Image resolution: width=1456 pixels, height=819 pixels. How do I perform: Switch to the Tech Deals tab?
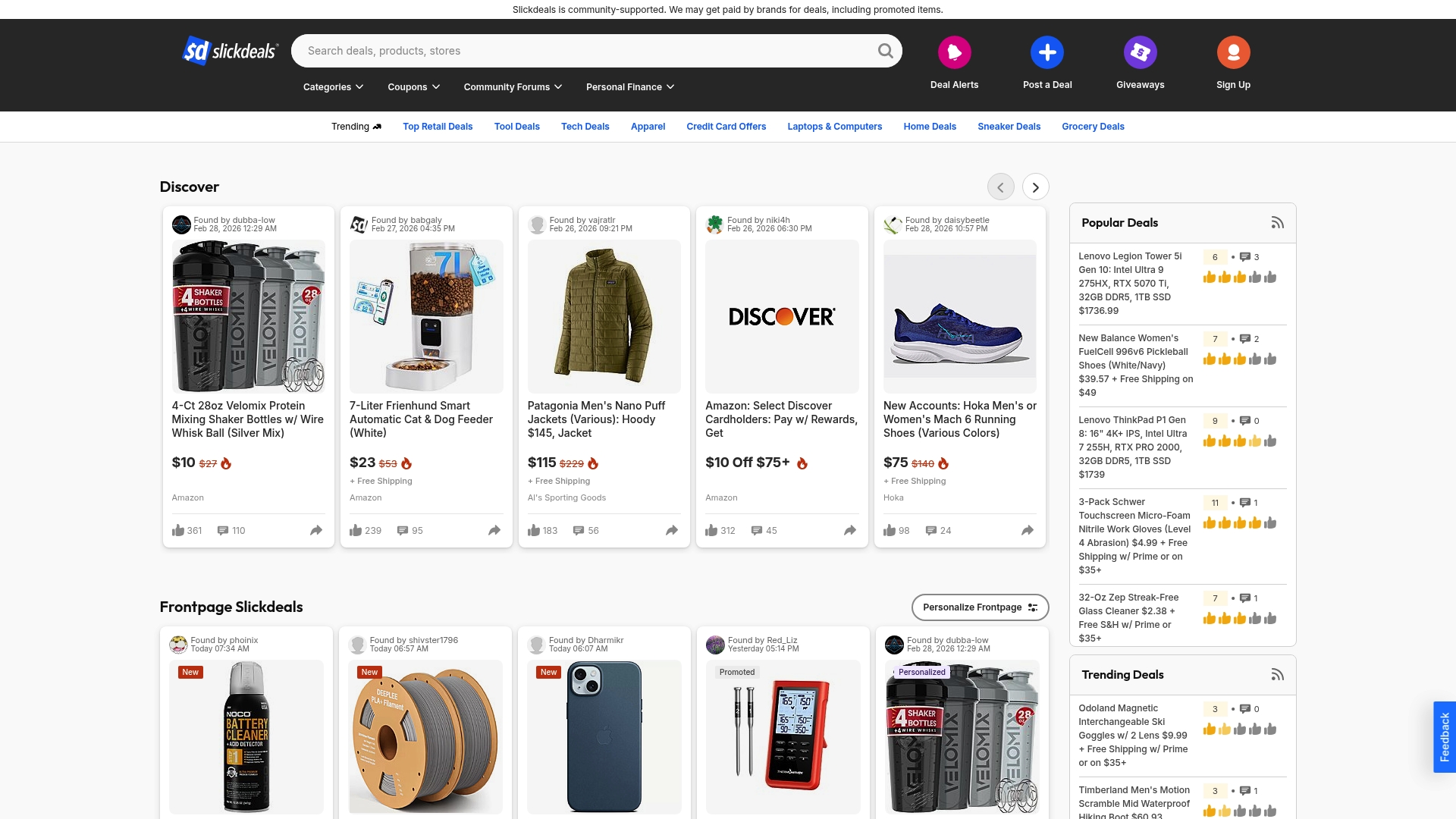click(585, 127)
